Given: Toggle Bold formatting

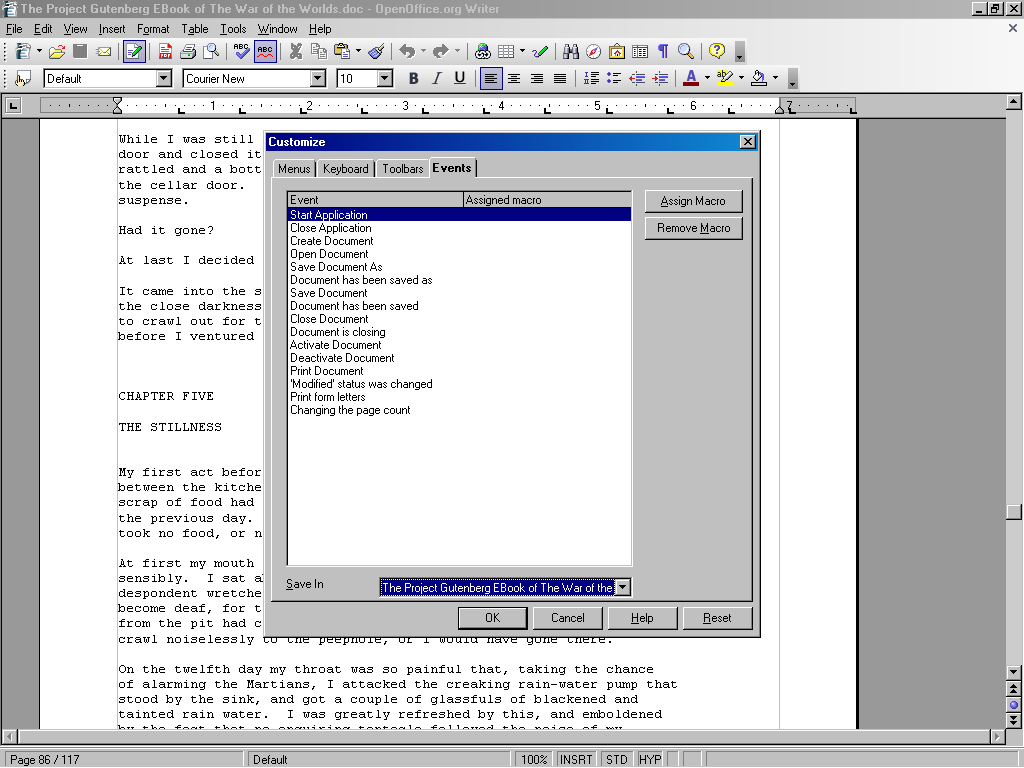Looking at the screenshot, I should click(413, 78).
